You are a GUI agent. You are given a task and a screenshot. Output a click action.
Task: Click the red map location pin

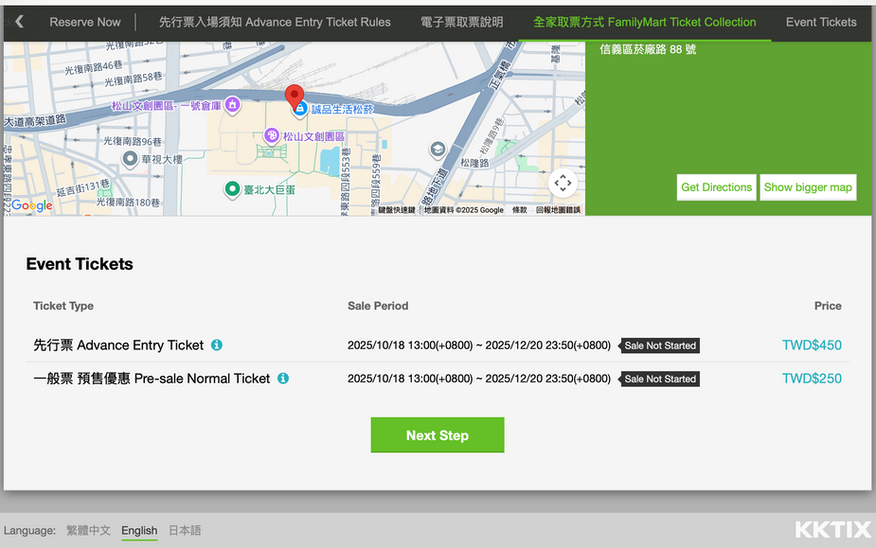click(x=294, y=97)
